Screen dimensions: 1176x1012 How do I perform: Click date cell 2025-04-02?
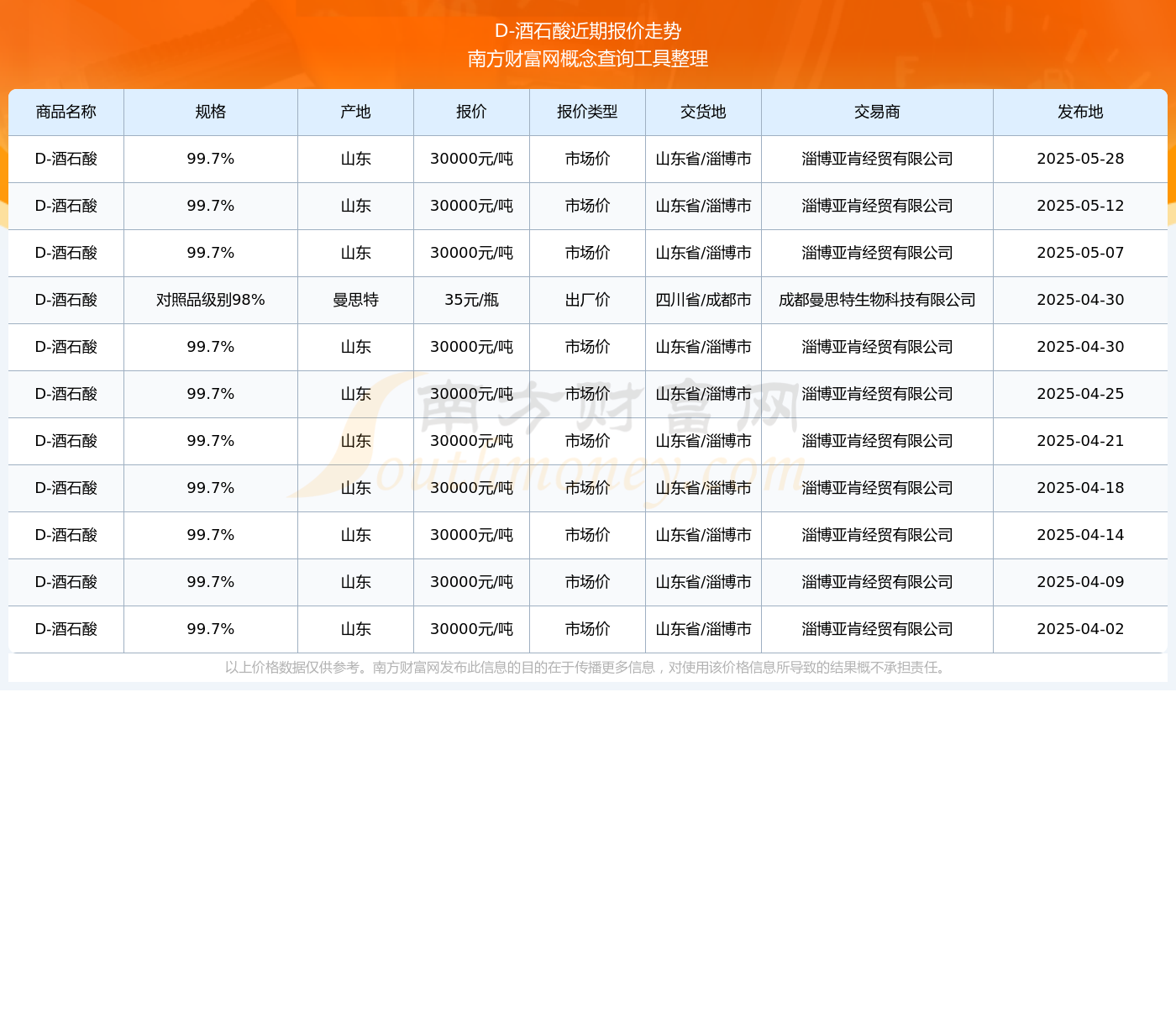pyautogui.click(x=1081, y=629)
